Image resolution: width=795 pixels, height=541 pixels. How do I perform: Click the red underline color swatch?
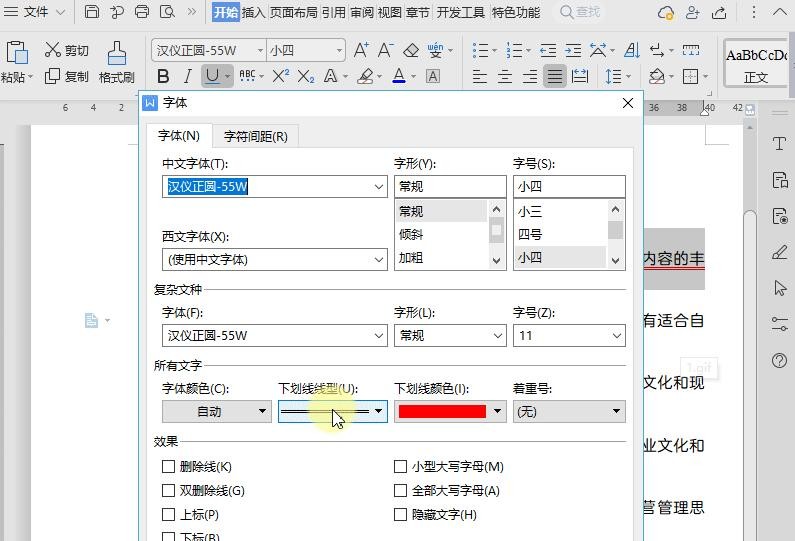442,411
